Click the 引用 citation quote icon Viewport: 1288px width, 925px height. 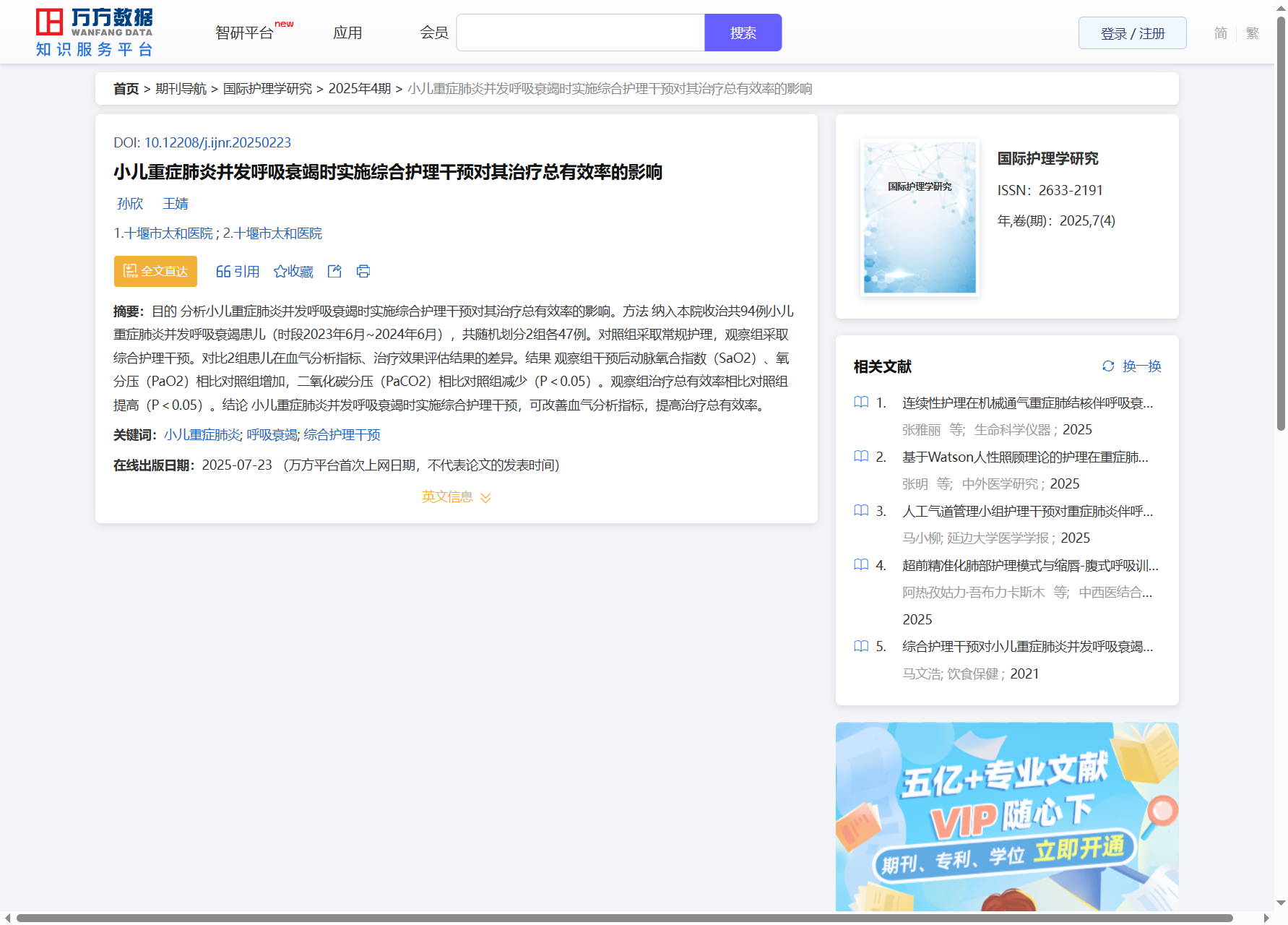(x=223, y=271)
